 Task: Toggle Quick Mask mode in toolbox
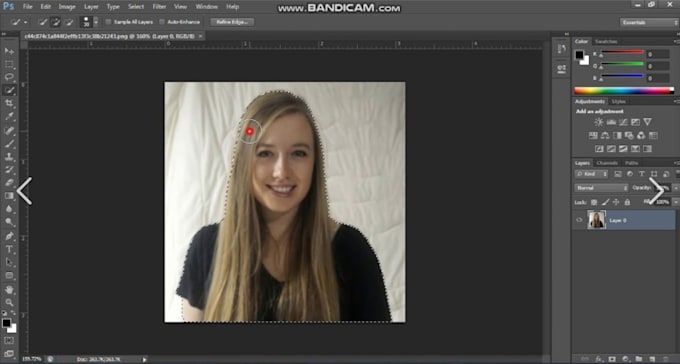(x=9, y=341)
